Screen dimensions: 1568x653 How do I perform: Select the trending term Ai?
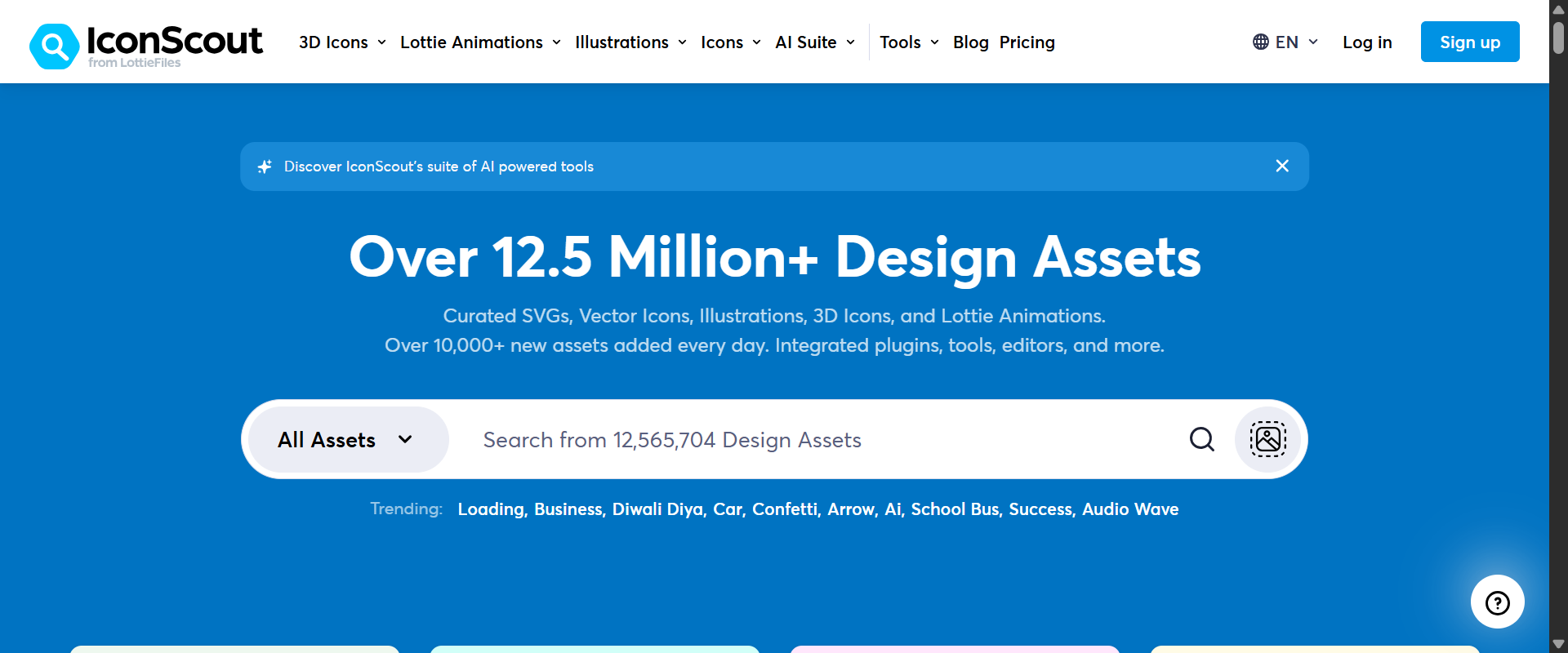click(894, 509)
